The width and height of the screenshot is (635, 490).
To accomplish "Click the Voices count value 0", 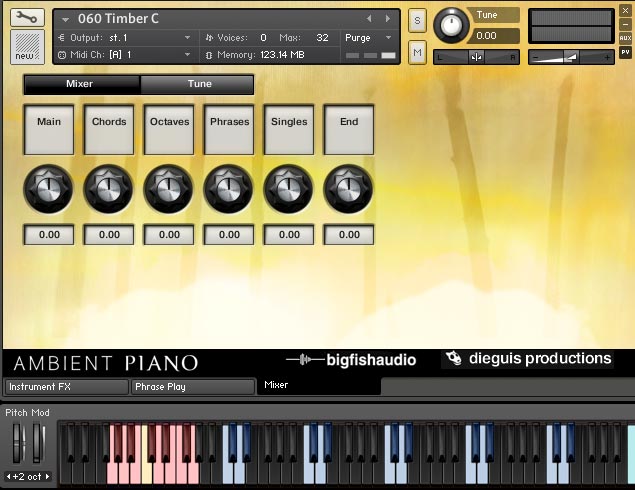I will click(263, 38).
